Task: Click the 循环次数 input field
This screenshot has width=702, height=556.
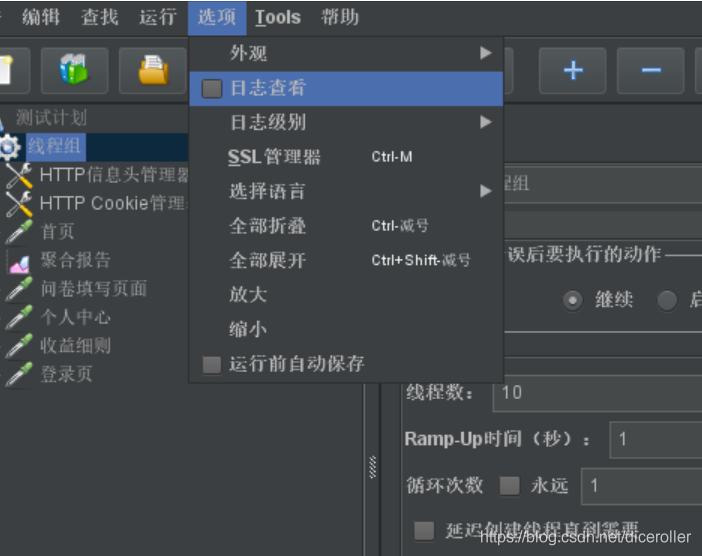Action: click(642, 486)
